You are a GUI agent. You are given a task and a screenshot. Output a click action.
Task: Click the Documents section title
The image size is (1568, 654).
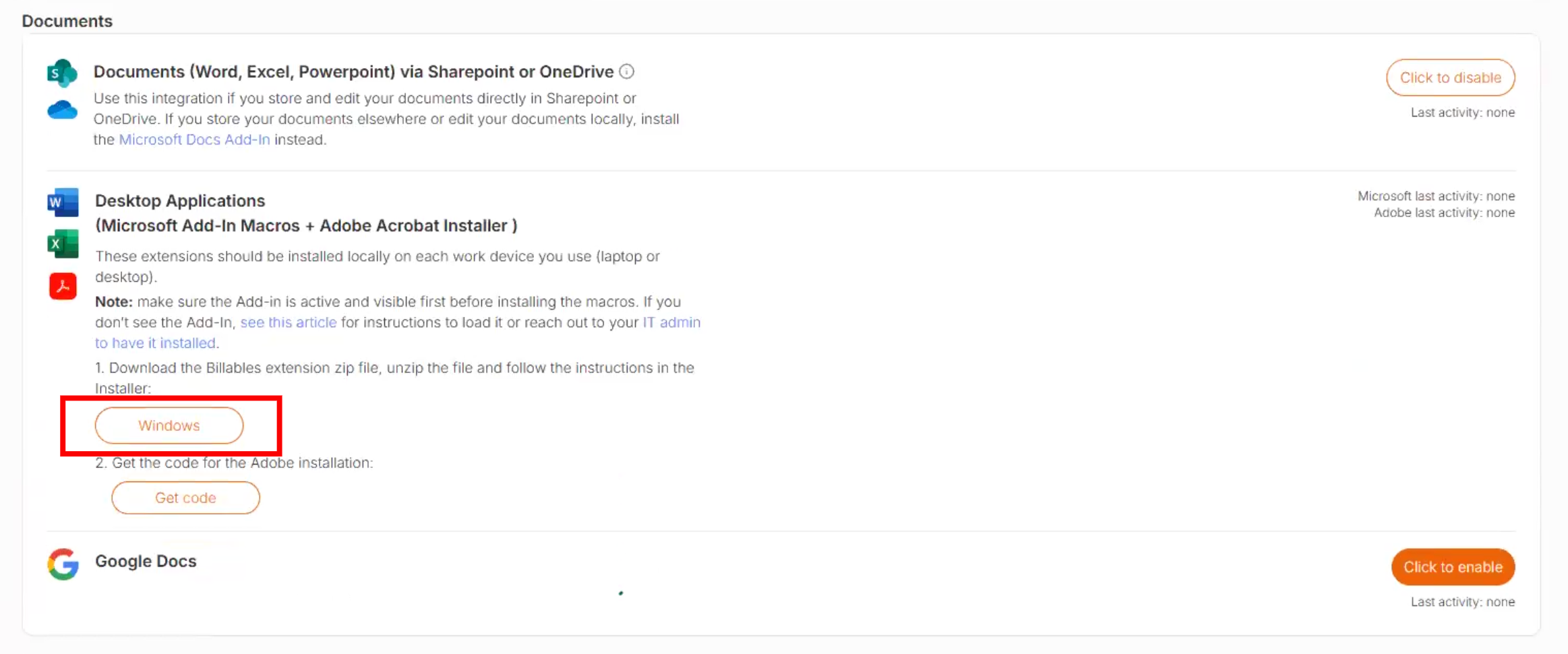coord(67,21)
